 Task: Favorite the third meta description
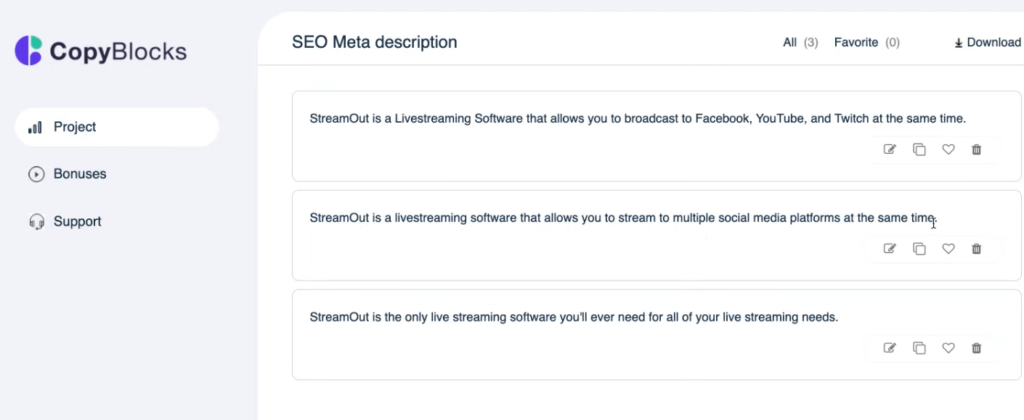coord(948,348)
